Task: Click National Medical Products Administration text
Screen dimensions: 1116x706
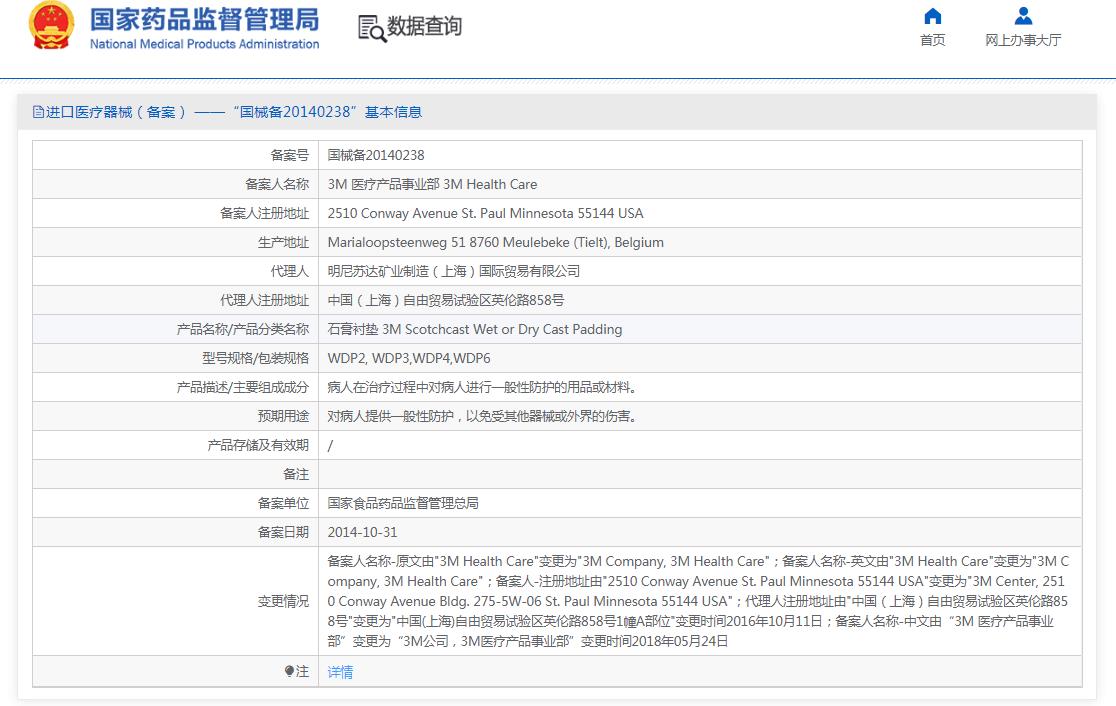Action: [204, 44]
